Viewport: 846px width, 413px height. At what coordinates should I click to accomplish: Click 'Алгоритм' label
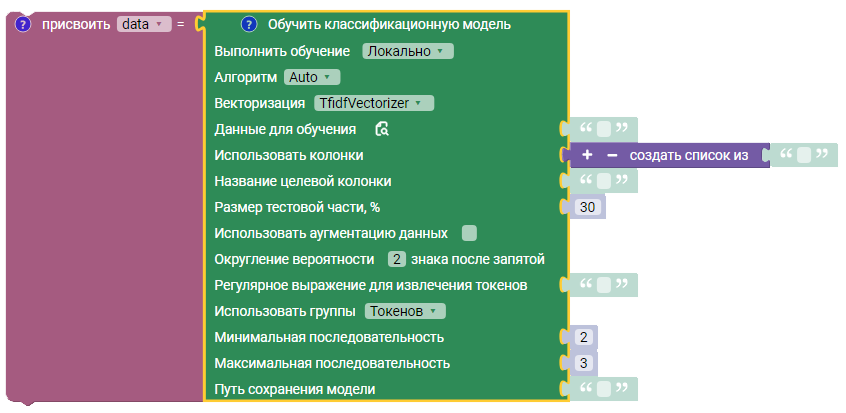(x=245, y=77)
